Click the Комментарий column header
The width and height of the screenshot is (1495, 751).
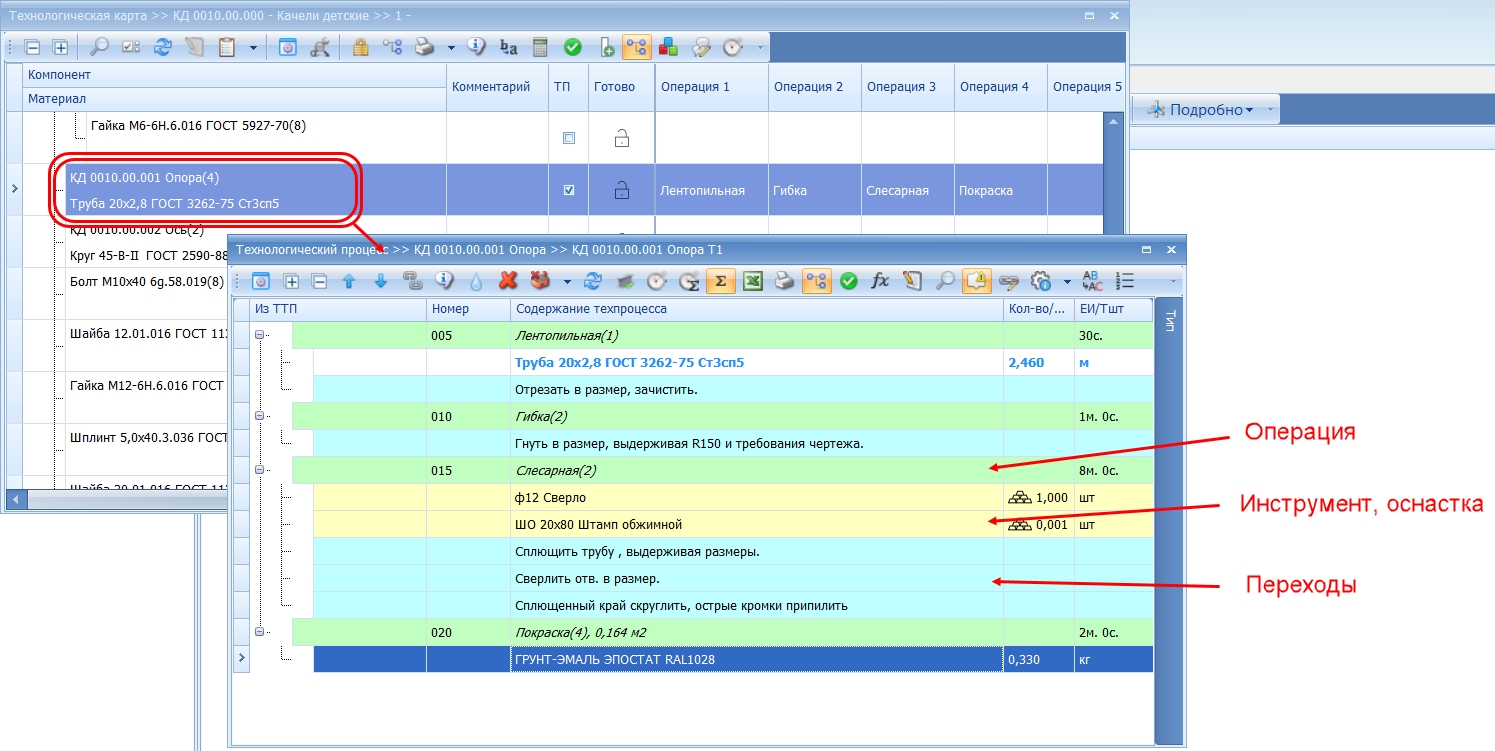(x=496, y=87)
